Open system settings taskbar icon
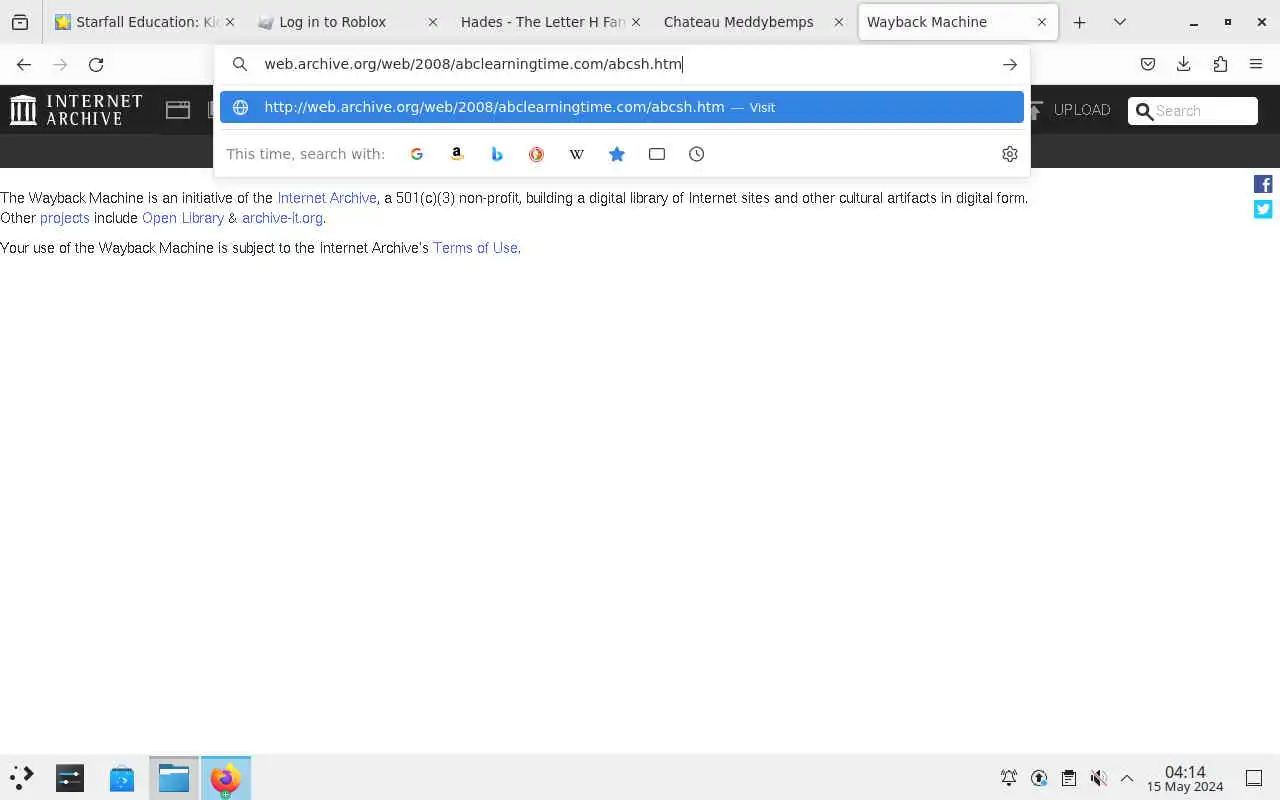The width and height of the screenshot is (1280, 800). 70,778
